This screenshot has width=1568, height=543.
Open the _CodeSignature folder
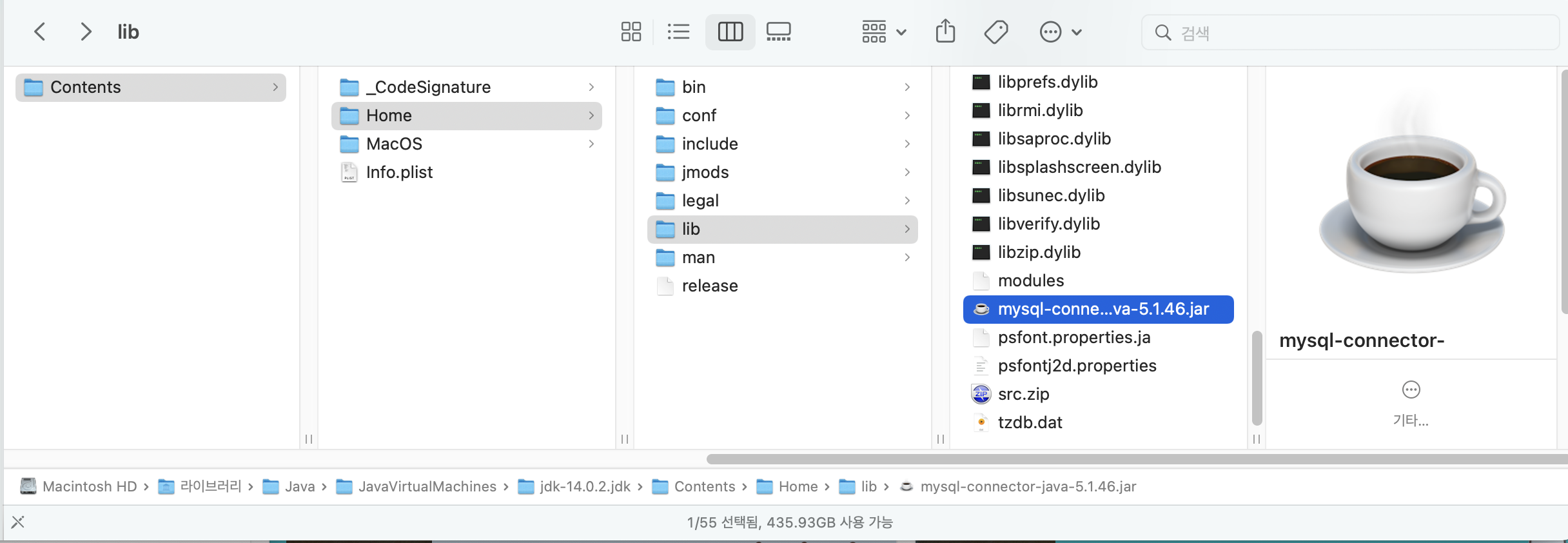[x=467, y=87]
